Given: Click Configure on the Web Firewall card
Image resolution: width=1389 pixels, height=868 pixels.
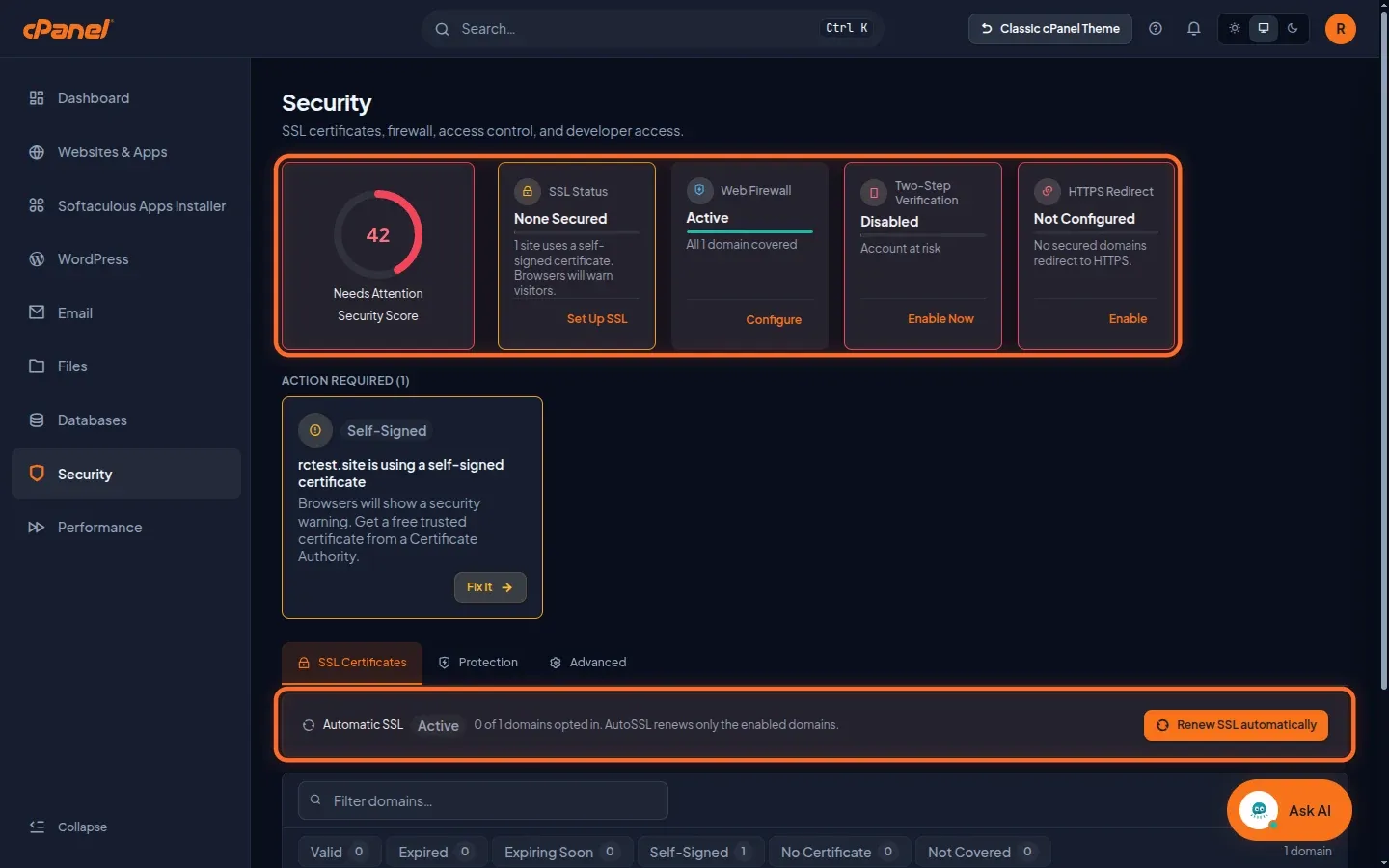Looking at the screenshot, I should click(774, 319).
